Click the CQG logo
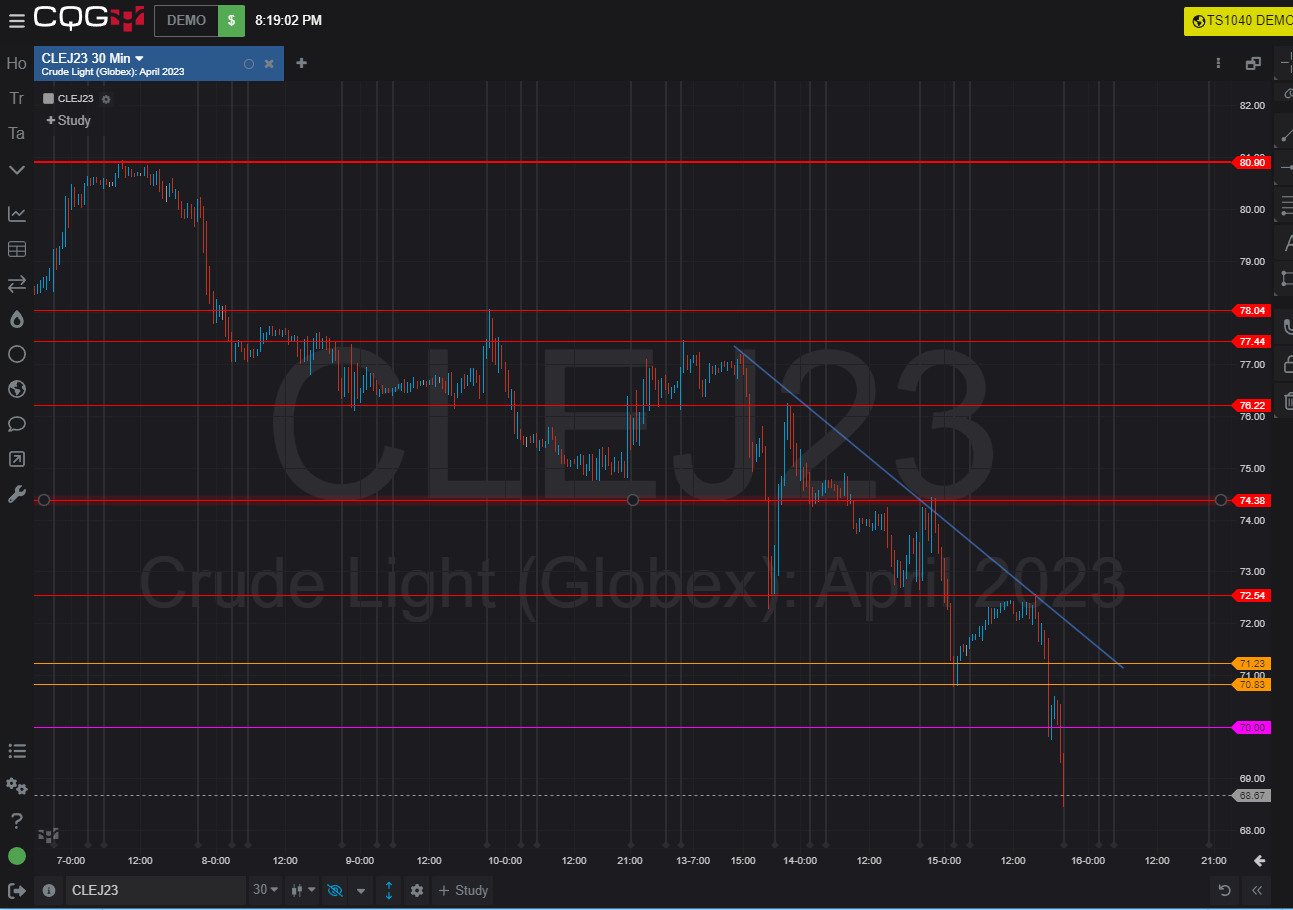This screenshot has width=1293, height=910. point(89,19)
